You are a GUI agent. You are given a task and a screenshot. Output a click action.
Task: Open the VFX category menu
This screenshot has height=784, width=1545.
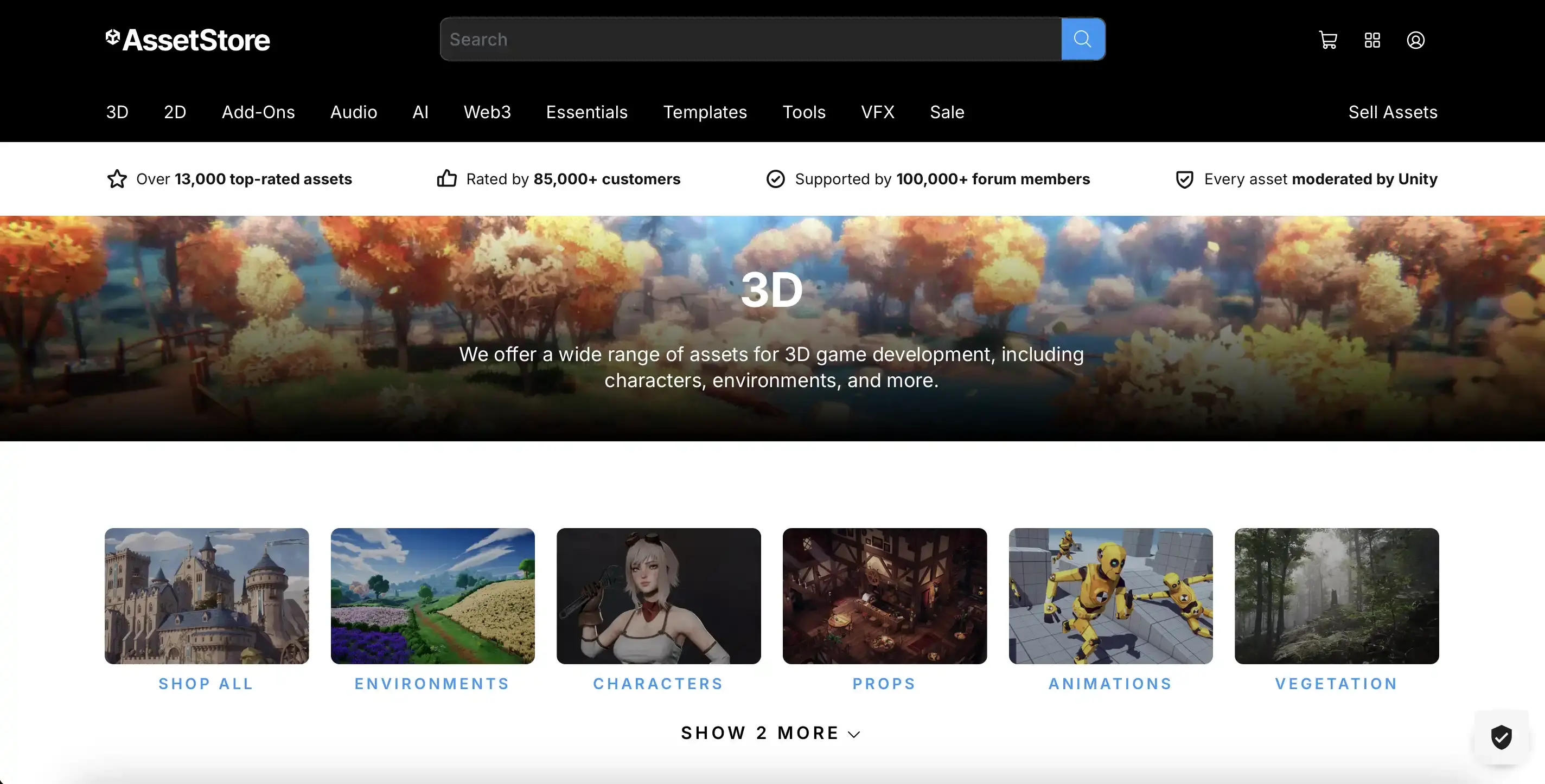pyautogui.click(x=877, y=112)
